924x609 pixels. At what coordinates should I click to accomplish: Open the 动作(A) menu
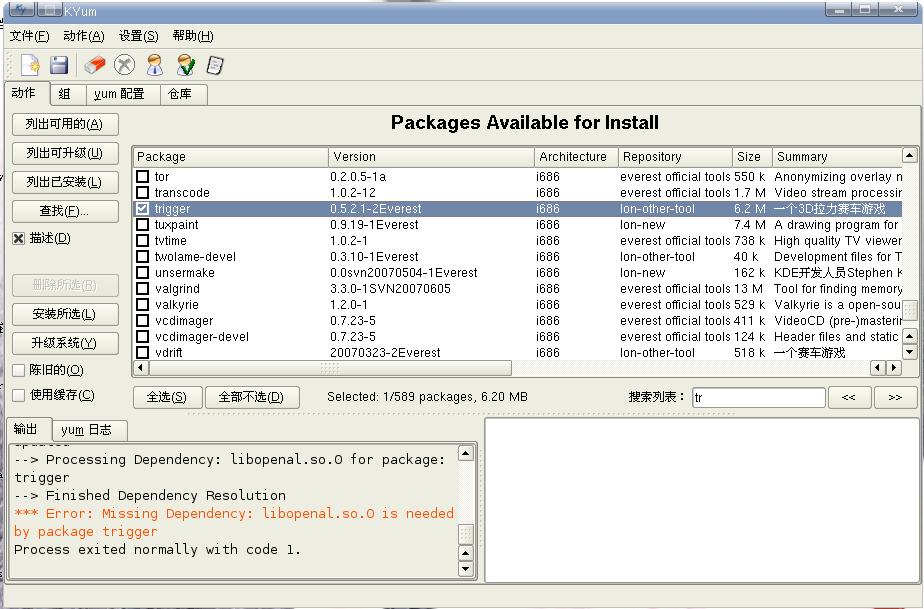click(84, 36)
